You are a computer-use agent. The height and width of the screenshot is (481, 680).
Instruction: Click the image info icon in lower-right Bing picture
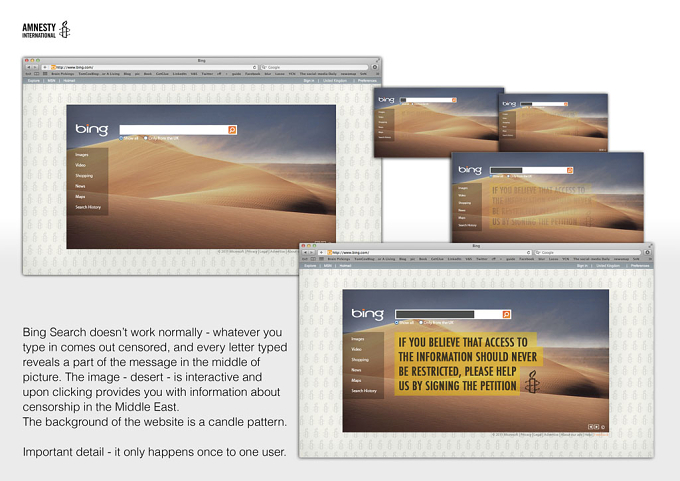click(x=603, y=427)
